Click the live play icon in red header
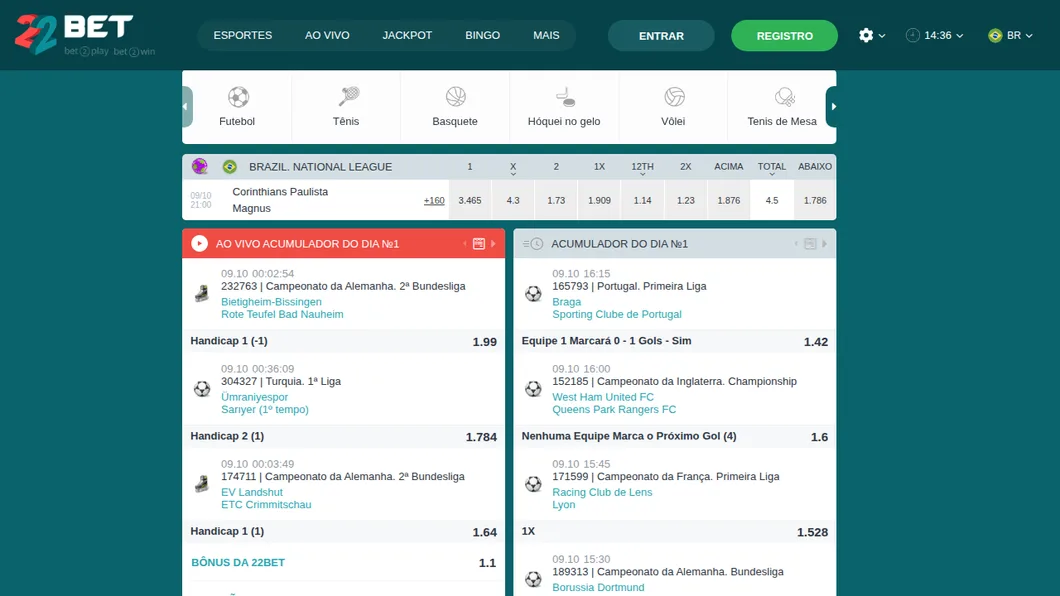 pyautogui.click(x=199, y=243)
